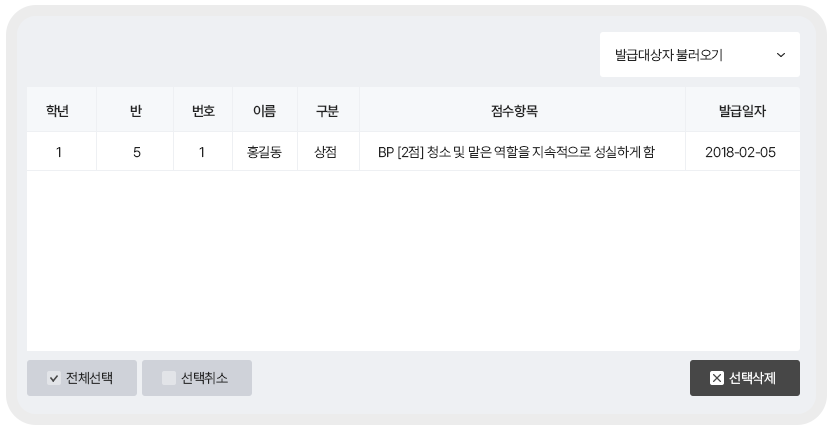Viewport: 835px width, 430px height.
Task: Click the 발급일자 column header
Action: coord(743,110)
